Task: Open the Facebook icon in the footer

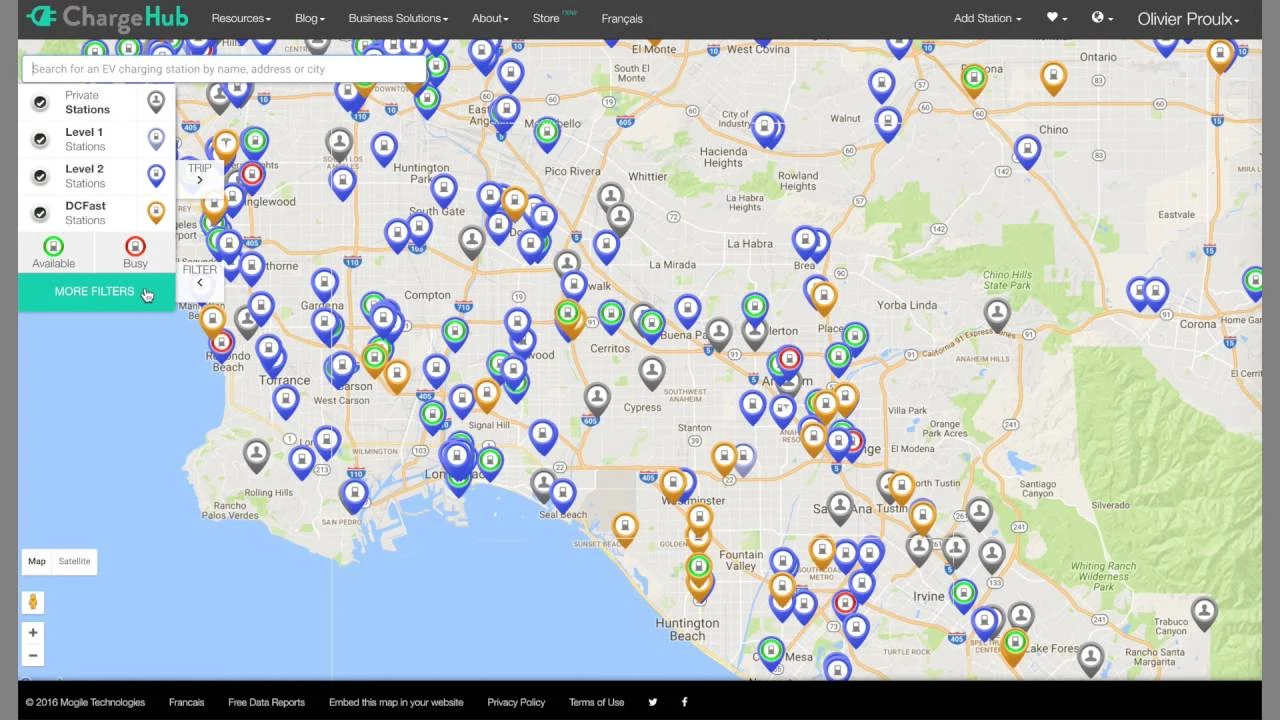Action: [685, 702]
